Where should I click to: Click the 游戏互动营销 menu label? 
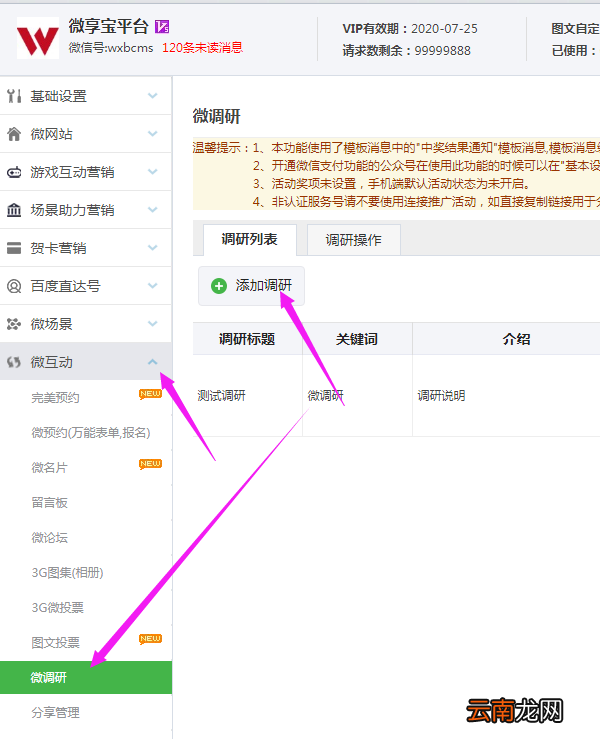click(x=73, y=172)
